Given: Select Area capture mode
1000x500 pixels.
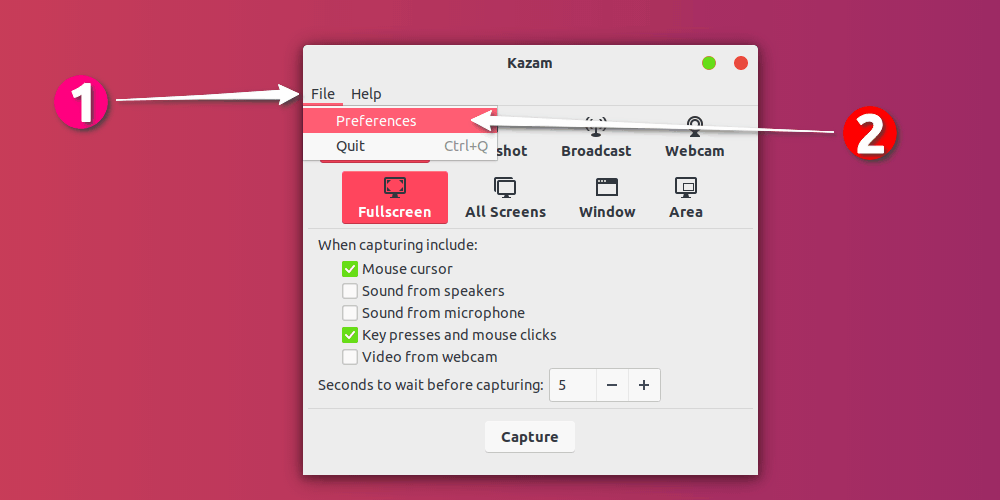Looking at the screenshot, I should [x=686, y=198].
